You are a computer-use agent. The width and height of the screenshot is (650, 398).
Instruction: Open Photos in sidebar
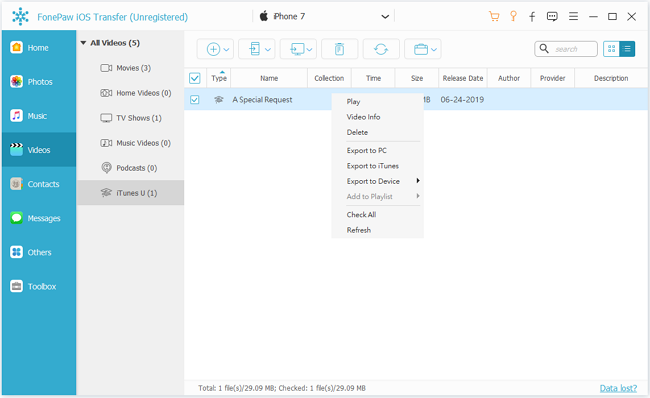point(39,82)
